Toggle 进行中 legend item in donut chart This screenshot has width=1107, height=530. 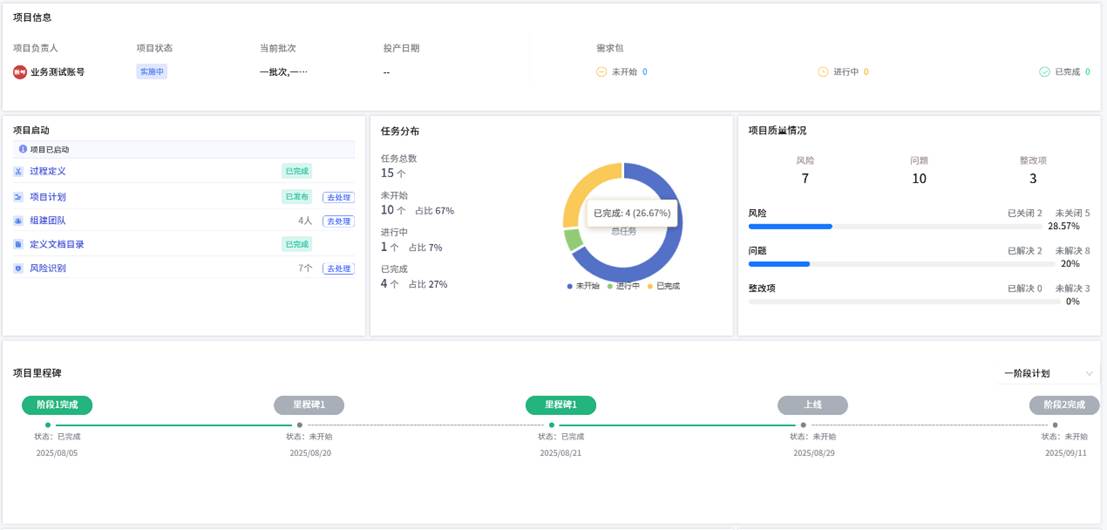tap(623, 287)
